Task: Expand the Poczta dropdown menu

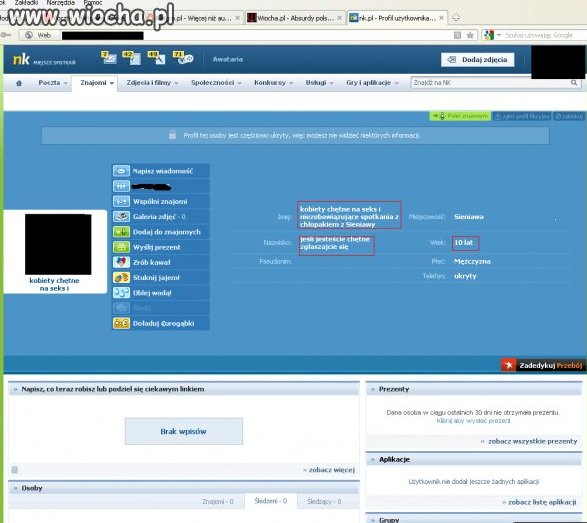Action: [x=53, y=83]
